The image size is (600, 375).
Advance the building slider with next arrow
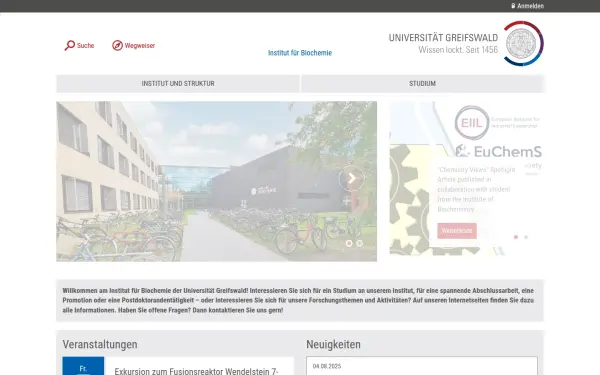[351, 178]
